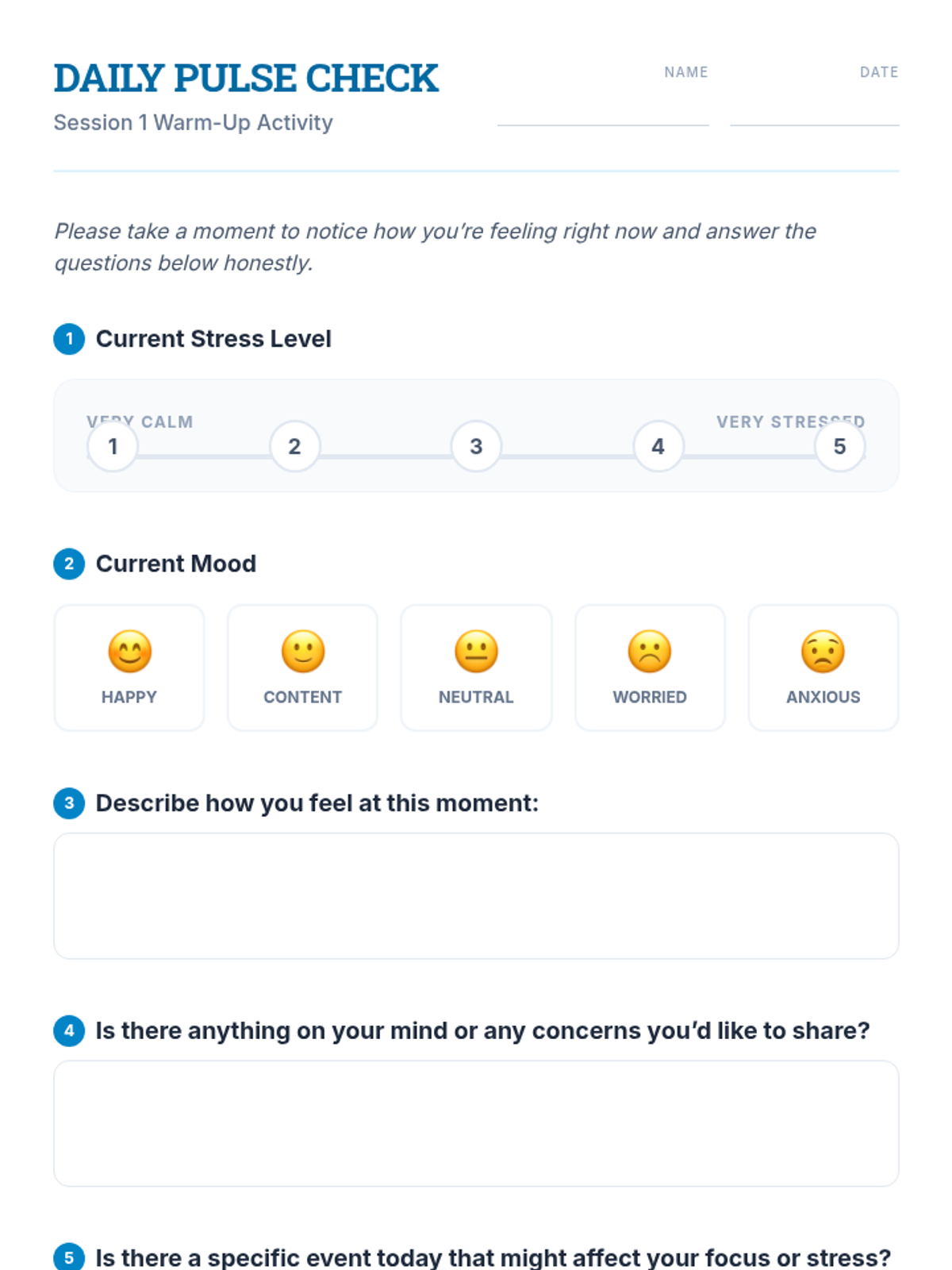Click the ANXIOUS mood label

[x=823, y=697]
